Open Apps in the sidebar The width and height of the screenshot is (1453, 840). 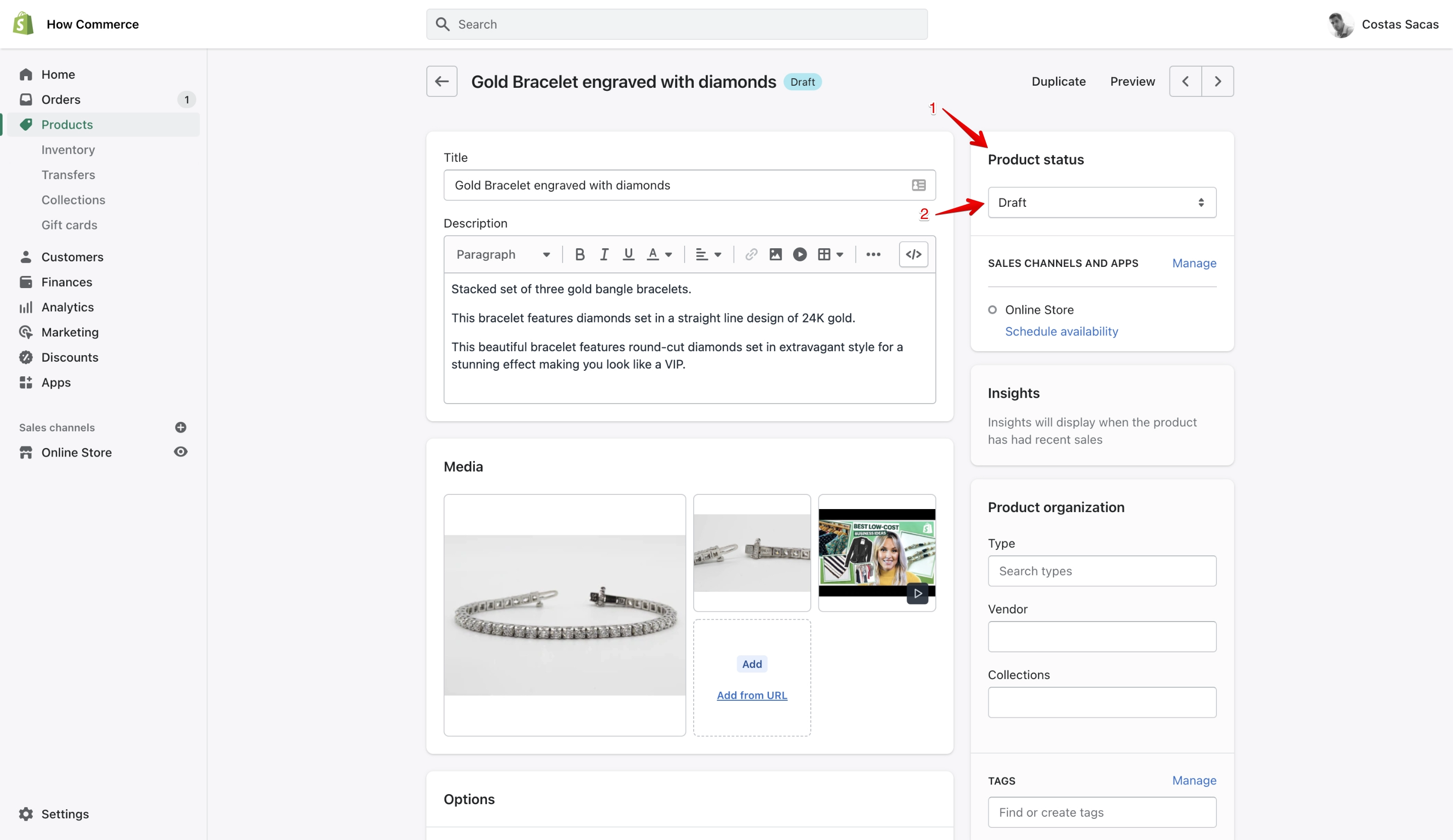pos(56,382)
